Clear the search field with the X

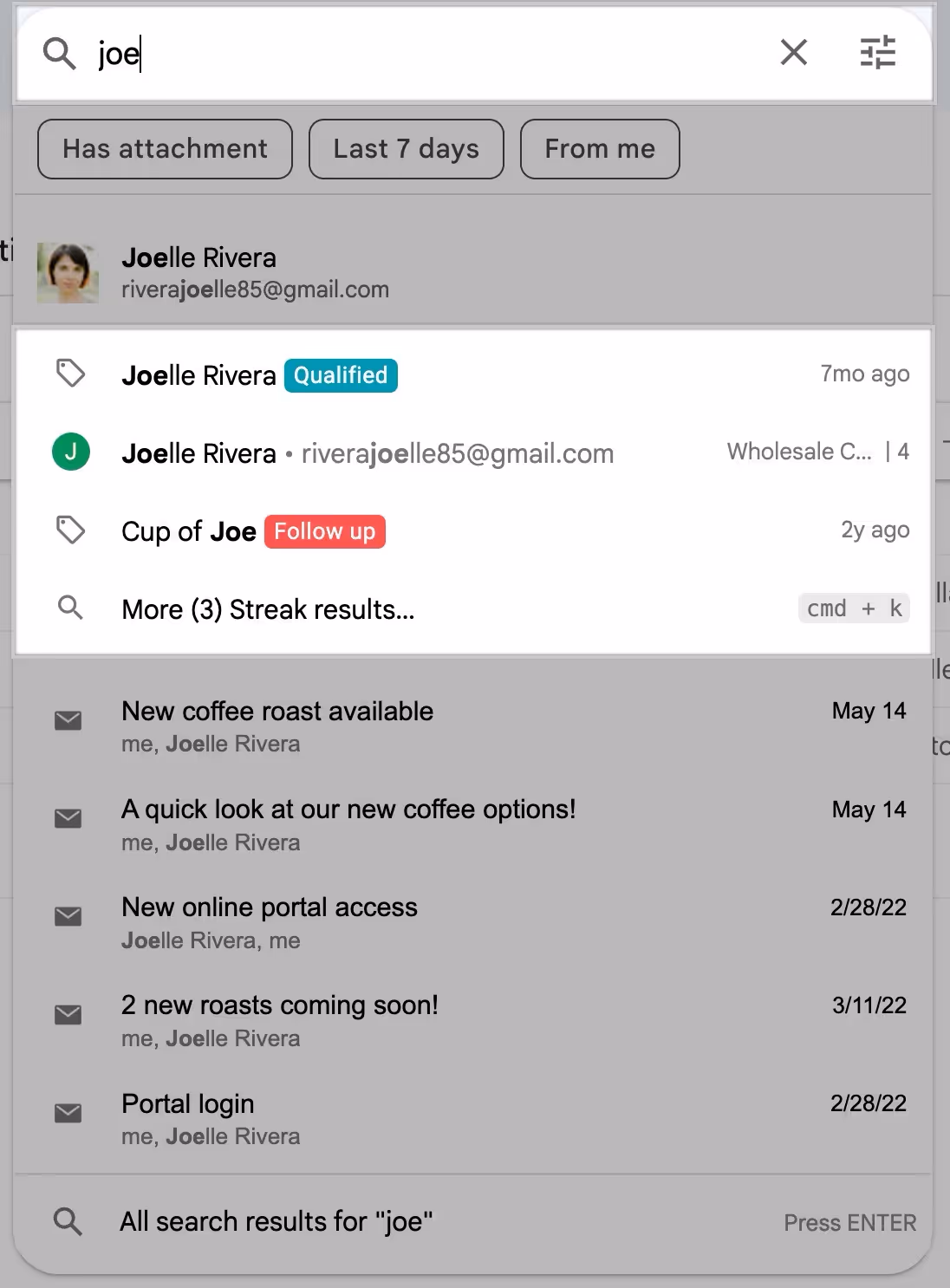793,53
